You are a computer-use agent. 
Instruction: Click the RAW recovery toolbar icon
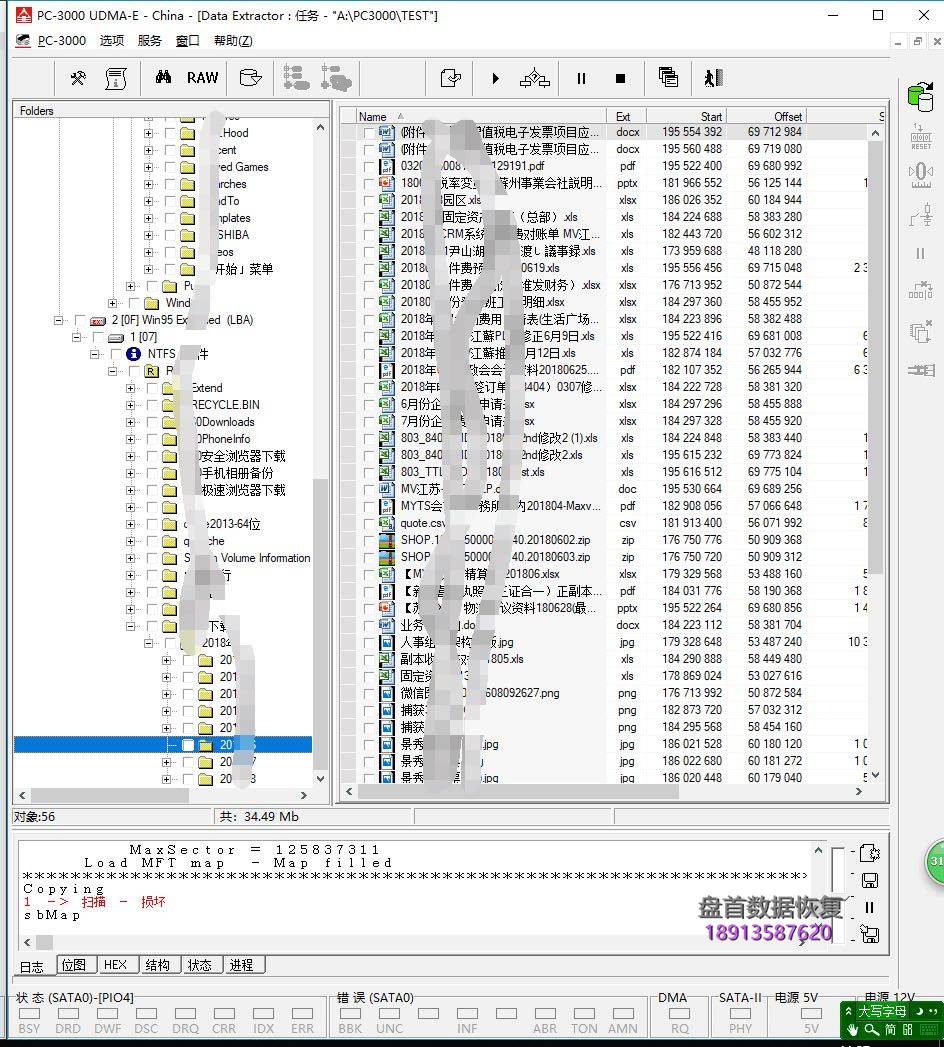click(x=202, y=78)
